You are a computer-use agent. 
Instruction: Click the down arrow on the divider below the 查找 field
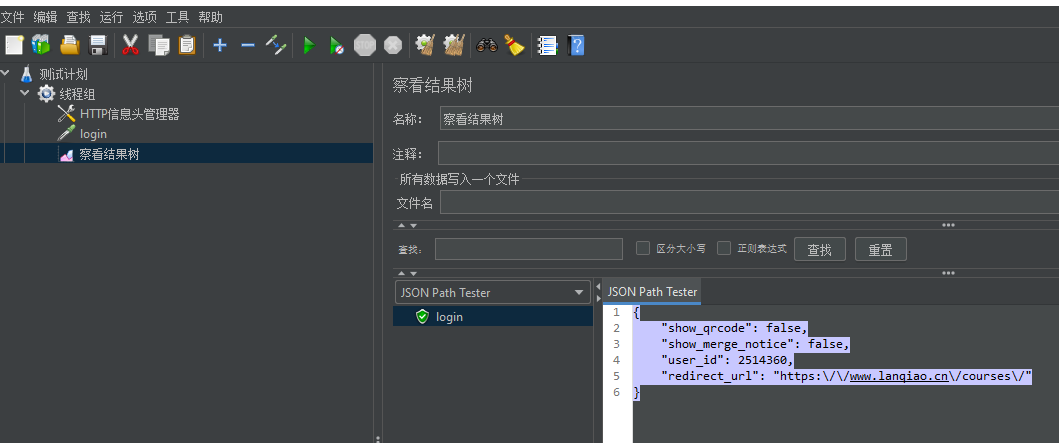pos(413,273)
